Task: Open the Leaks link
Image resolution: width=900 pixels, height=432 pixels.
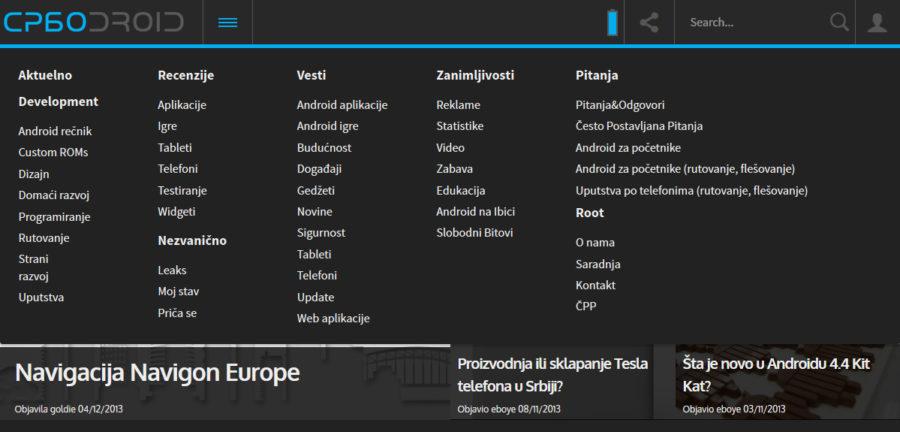Action: pos(172,270)
